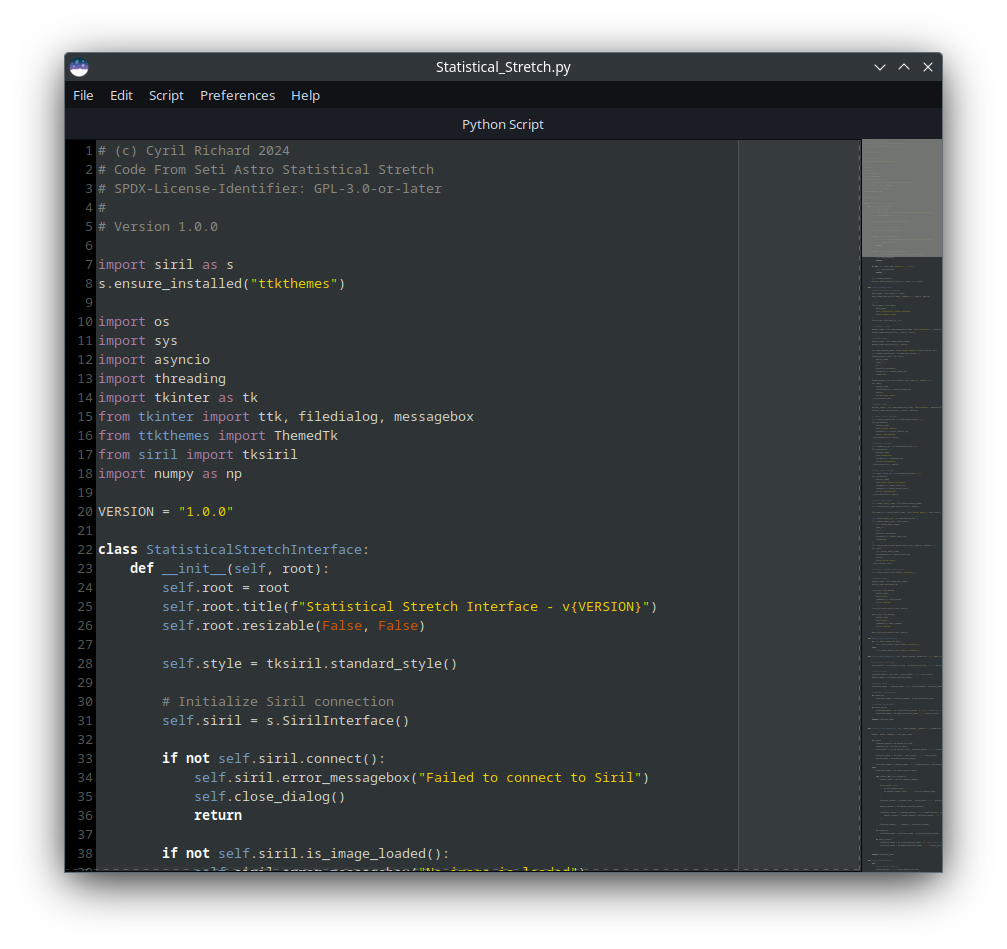Click "Failed to connect to Siril" string
This screenshot has height=949, width=1007.
[x=530, y=778]
